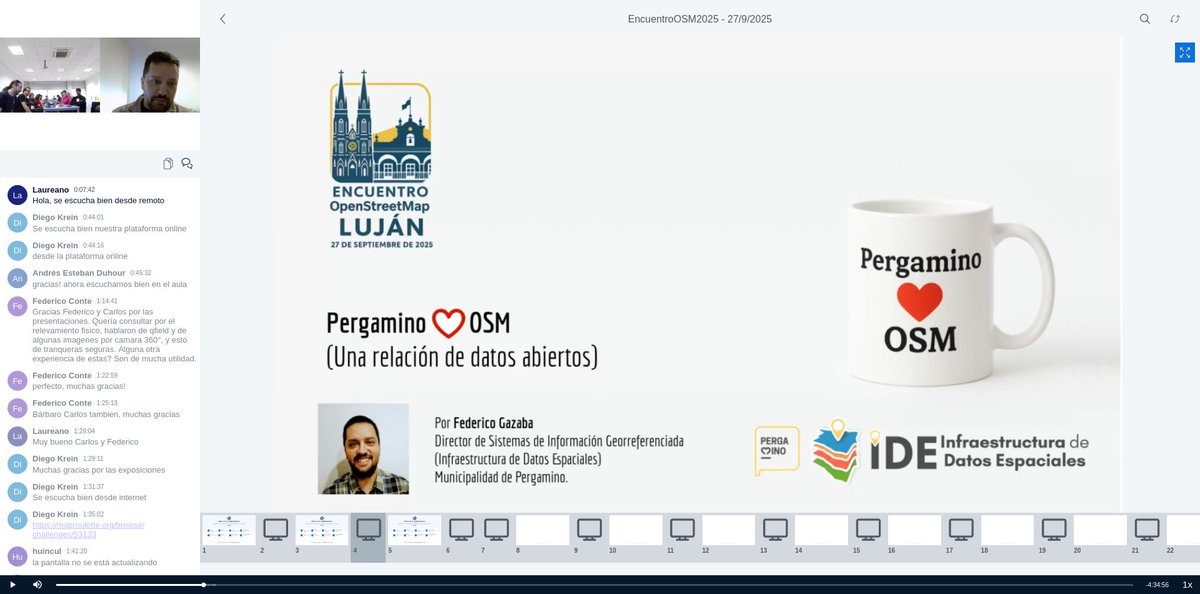Select message 'gracias! ahora escuchamos bien en el aula'

[109, 284]
